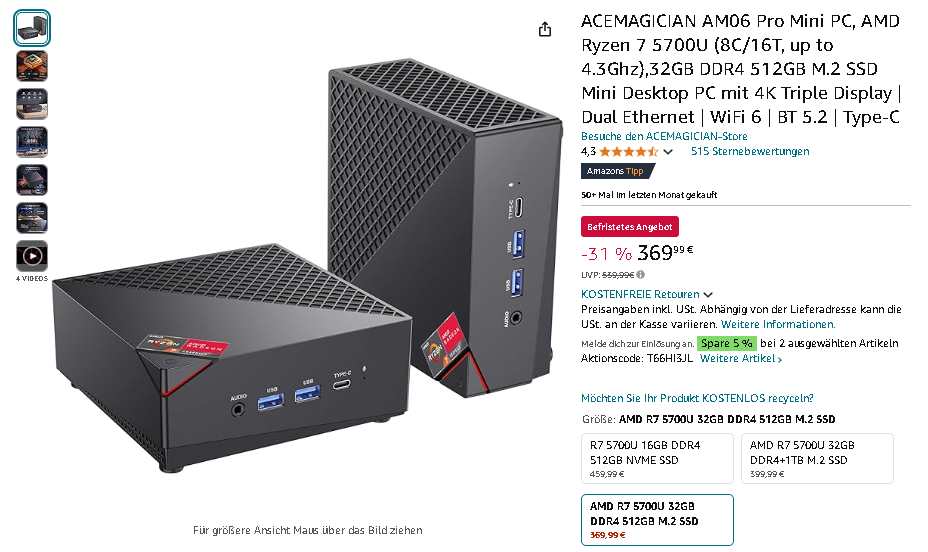Play the product videos thumbnail
The height and width of the screenshot is (552, 928).
(32, 256)
